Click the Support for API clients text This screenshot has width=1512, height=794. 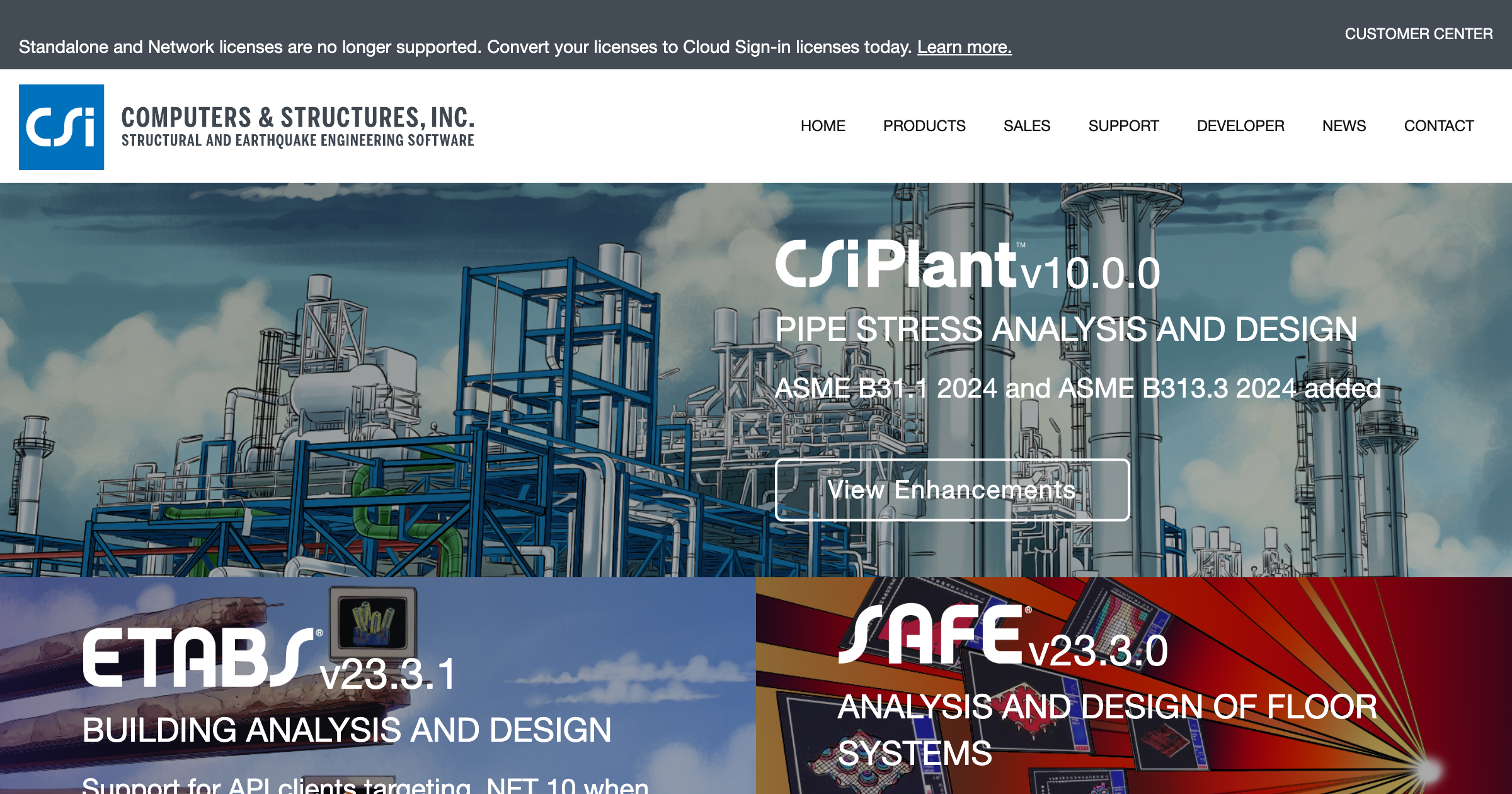pyautogui.click(x=365, y=785)
